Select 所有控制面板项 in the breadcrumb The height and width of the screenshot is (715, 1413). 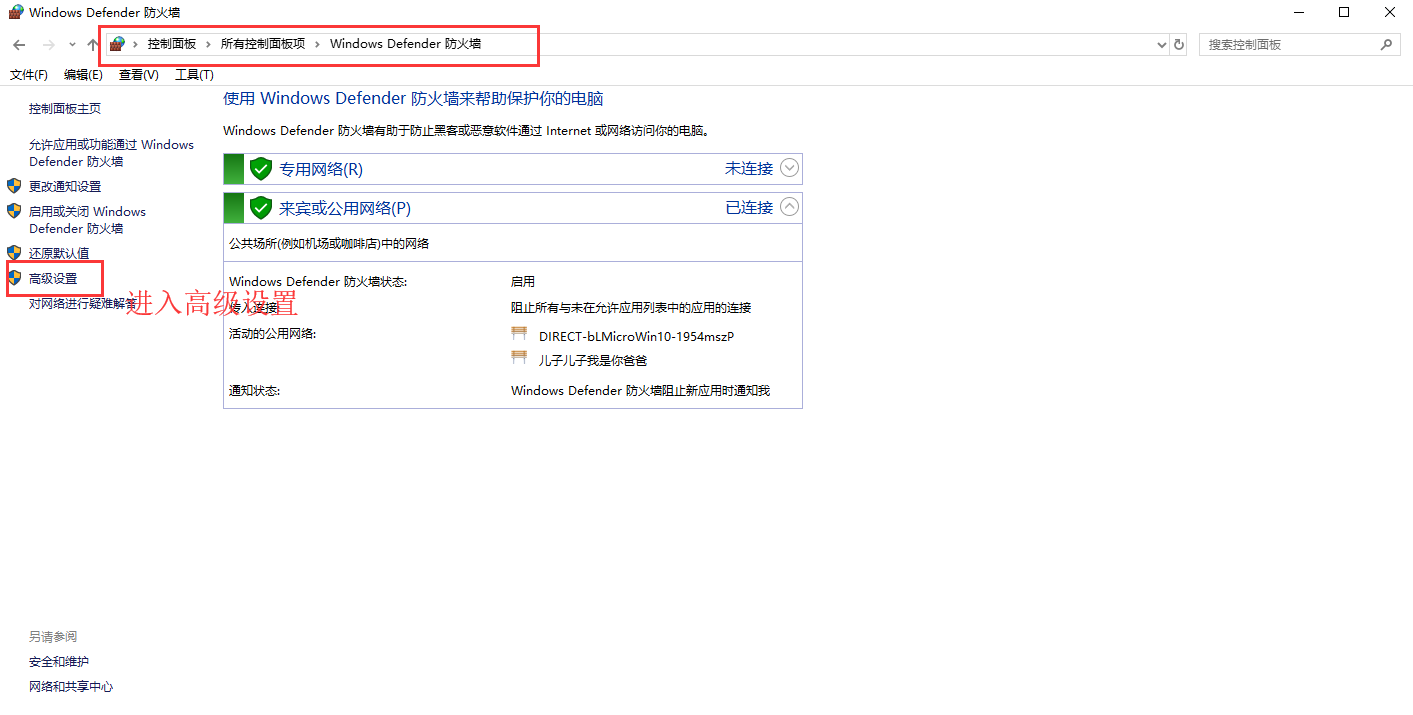click(263, 44)
